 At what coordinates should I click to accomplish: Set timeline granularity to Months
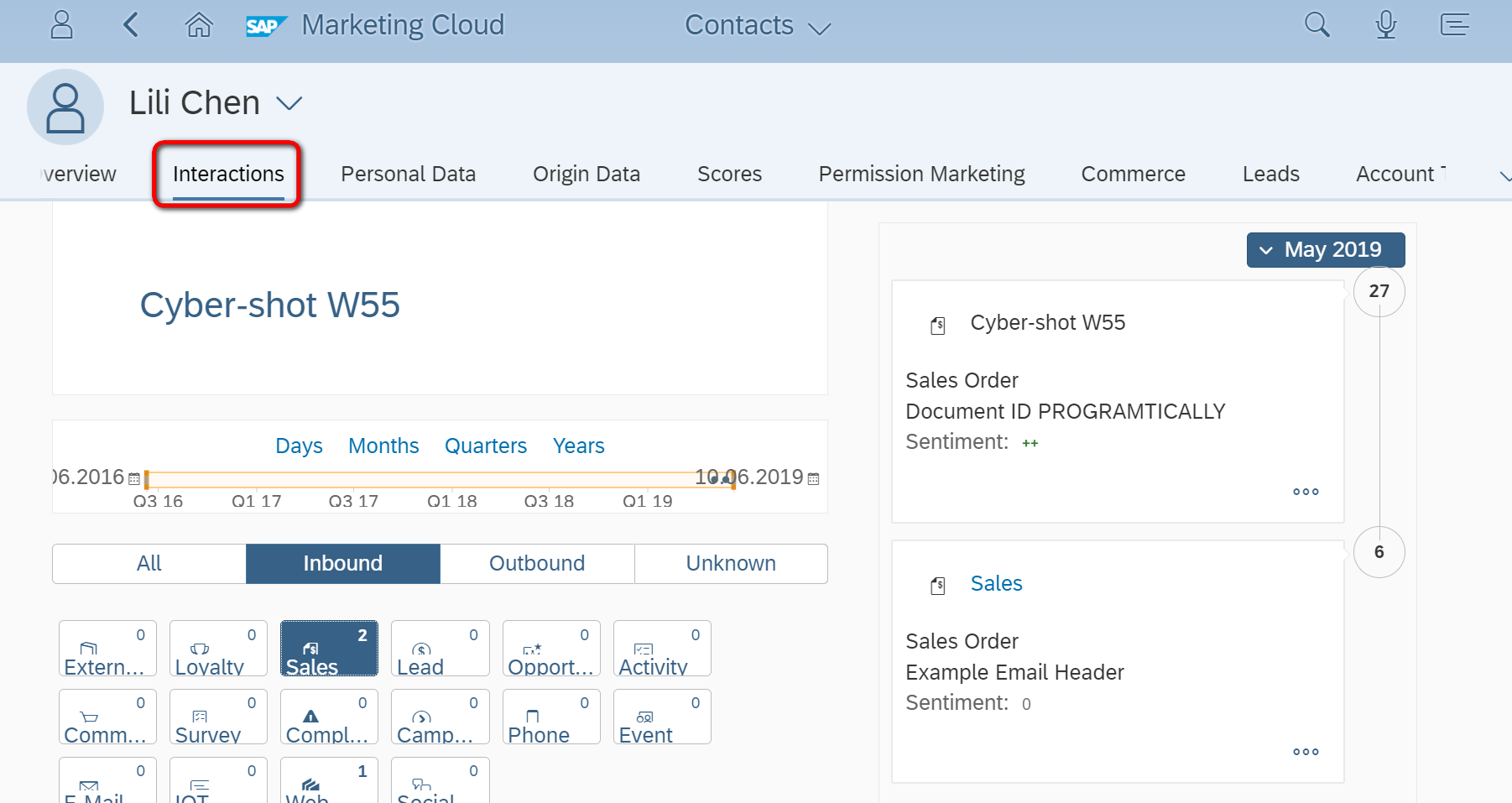(383, 446)
